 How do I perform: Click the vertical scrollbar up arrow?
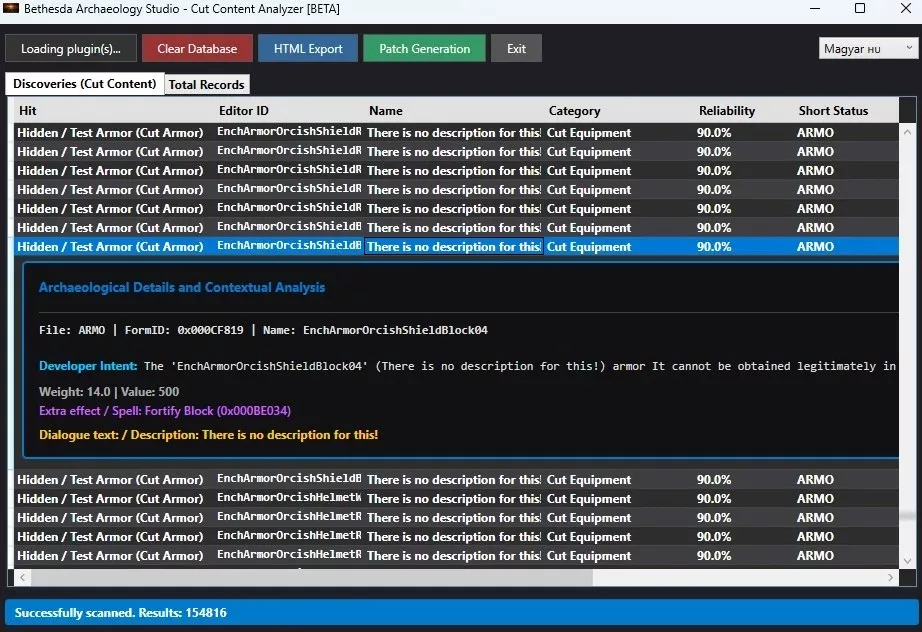tap(907, 132)
